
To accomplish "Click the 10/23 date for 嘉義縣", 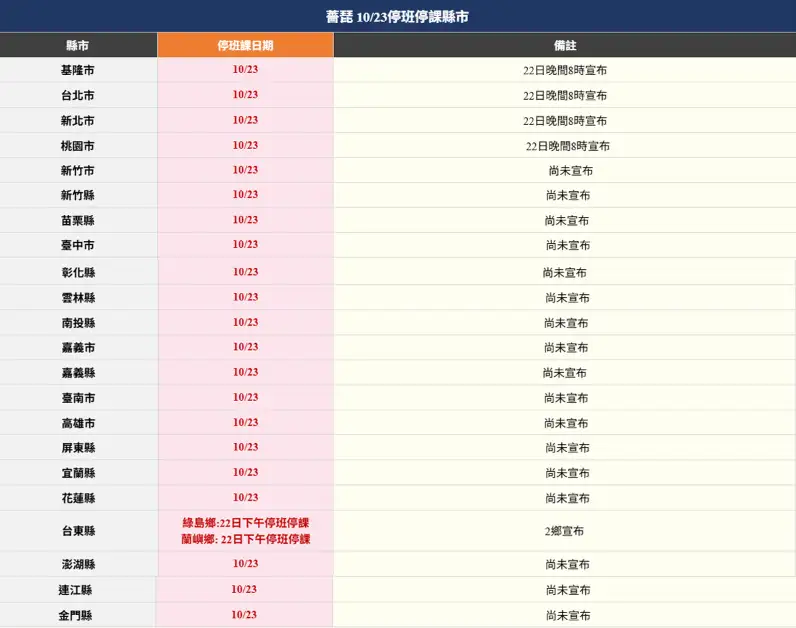I will pyautogui.click(x=246, y=372).
